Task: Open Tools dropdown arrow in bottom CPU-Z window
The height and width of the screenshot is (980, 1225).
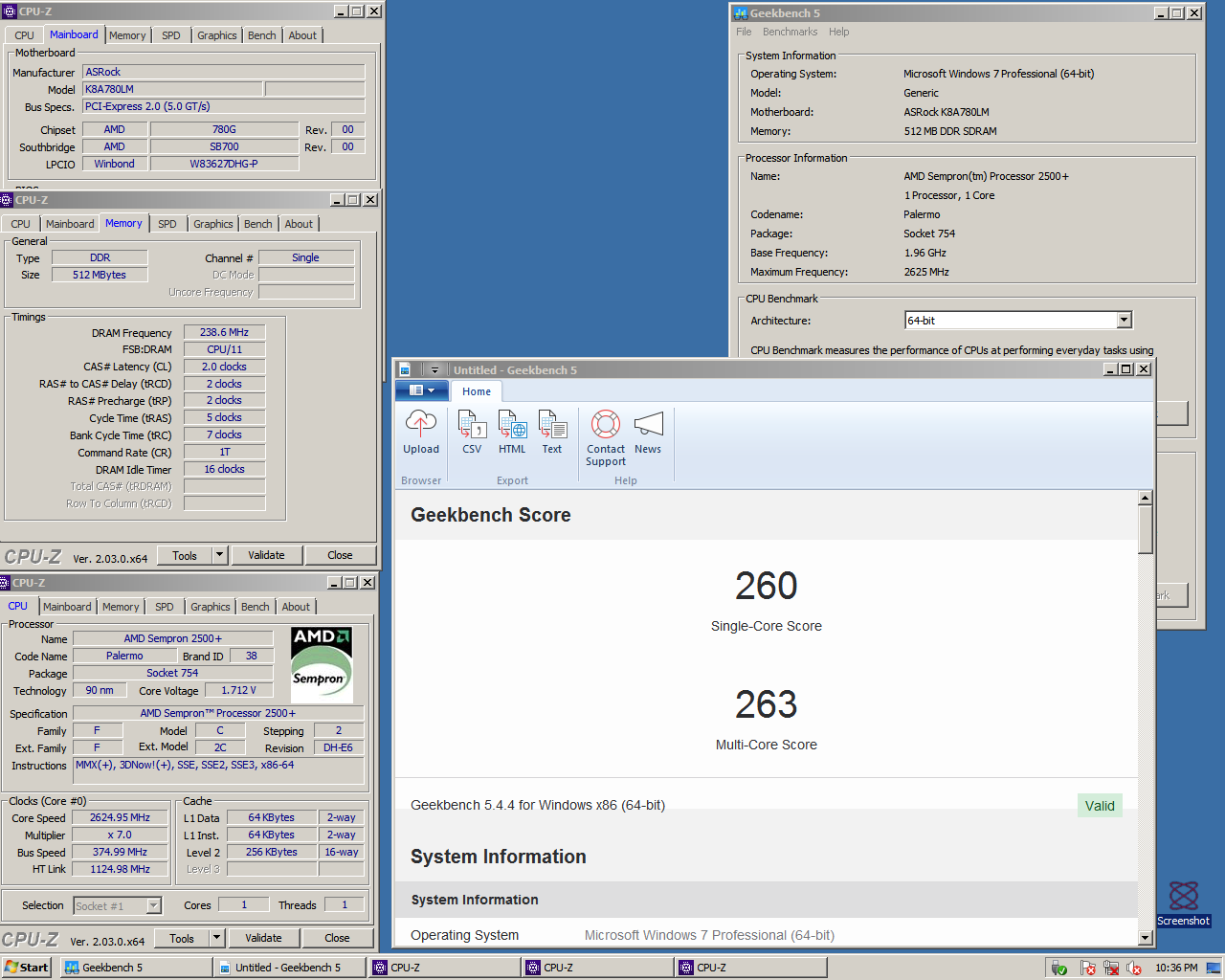Action: click(216, 939)
